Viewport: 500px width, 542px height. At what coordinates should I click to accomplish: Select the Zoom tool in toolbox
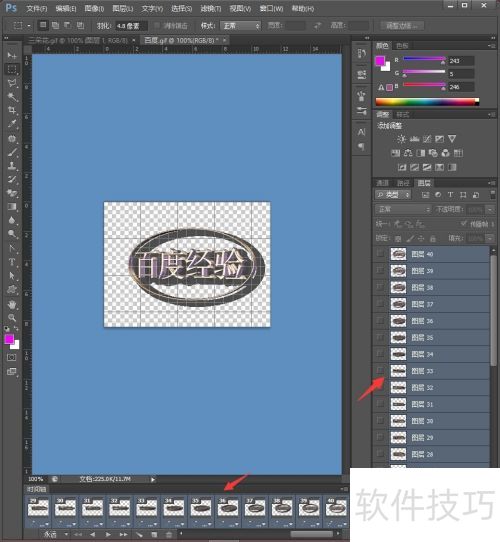(12, 318)
